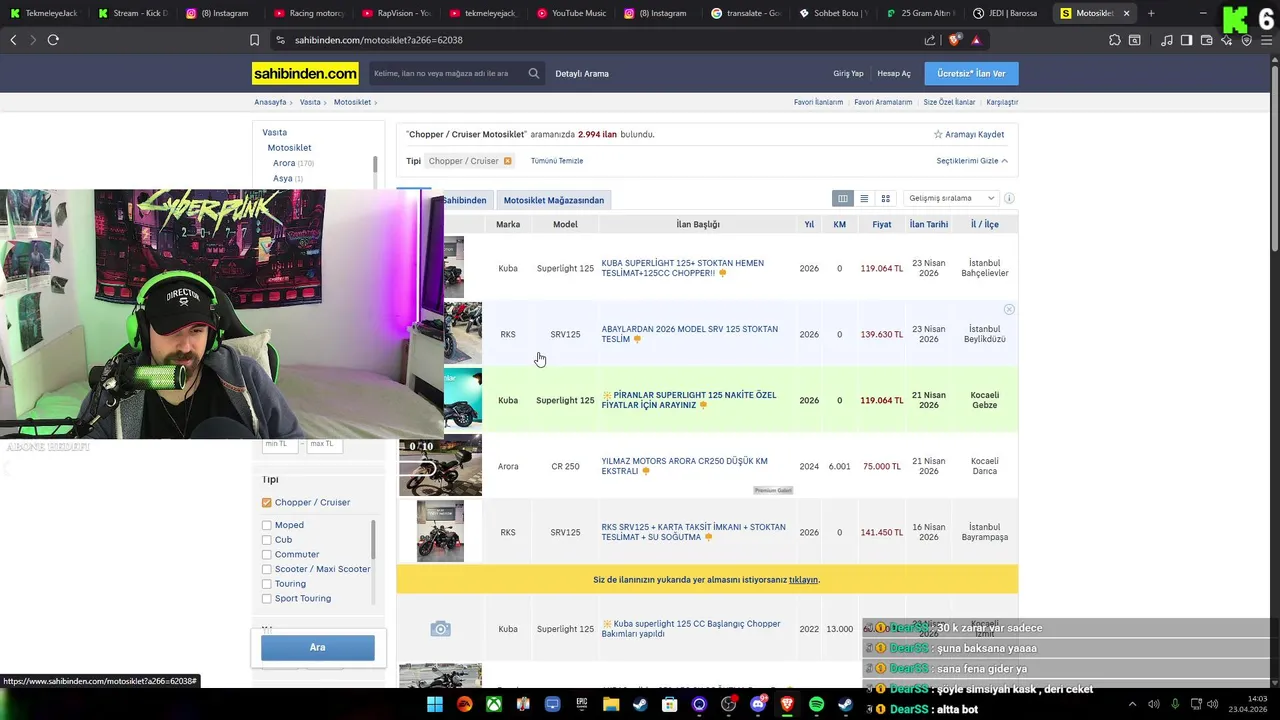This screenshot has height=720, width=1280.
Task: Open Epic Games launcher from taskbar
Action: click(x=582, y=705)
